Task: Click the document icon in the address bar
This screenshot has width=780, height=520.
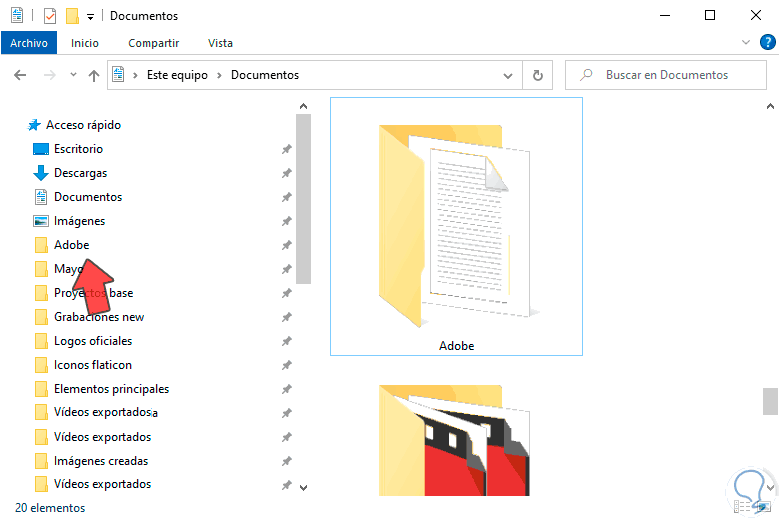Action: coord(118,75)
